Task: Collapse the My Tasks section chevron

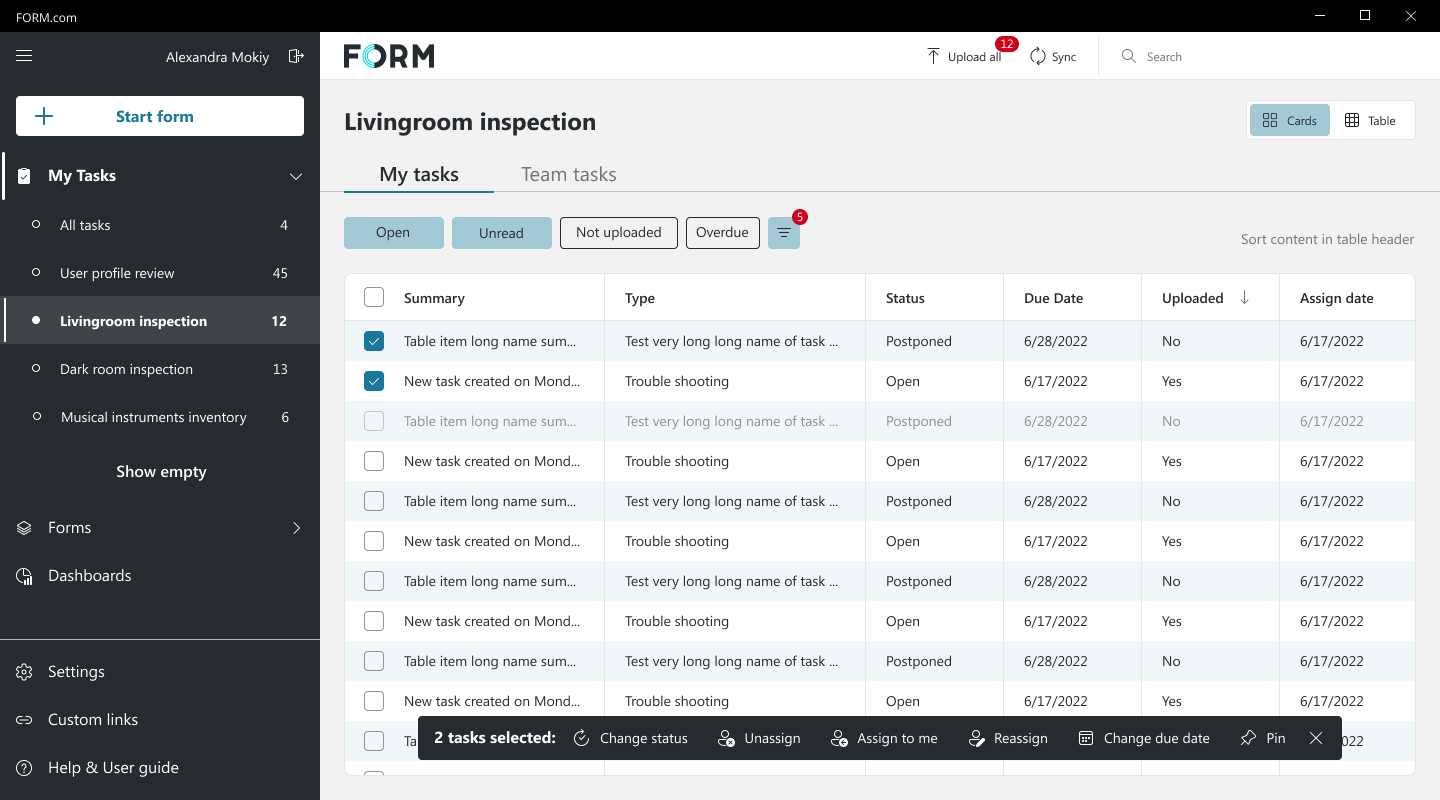Action: pyautogui.click(x=296, y=176)
